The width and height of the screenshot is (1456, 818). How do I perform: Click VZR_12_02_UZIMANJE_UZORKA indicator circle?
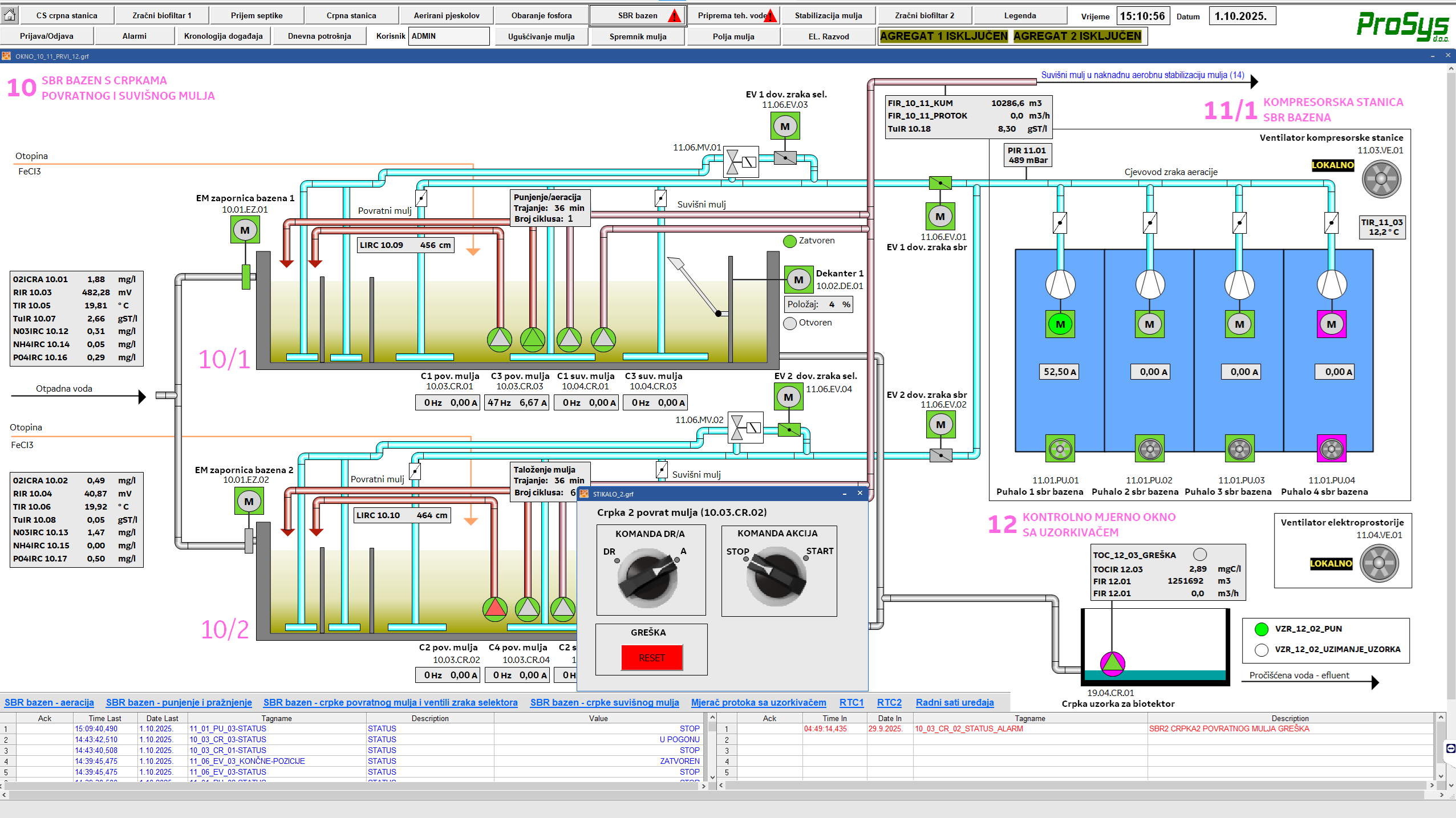coord(1261,649)
